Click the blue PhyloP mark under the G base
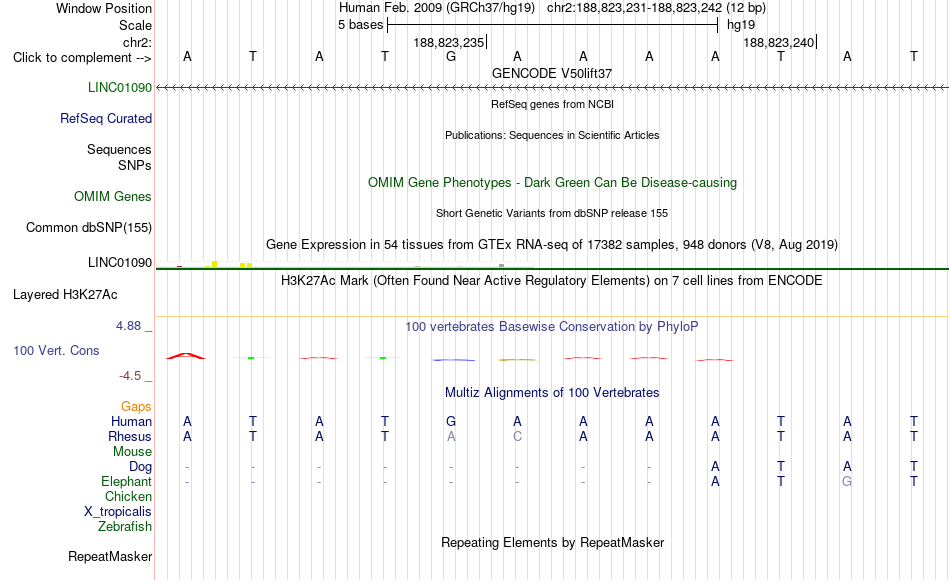Image resolution: width=950 pixels, height=580 pixels. [454, 360]
